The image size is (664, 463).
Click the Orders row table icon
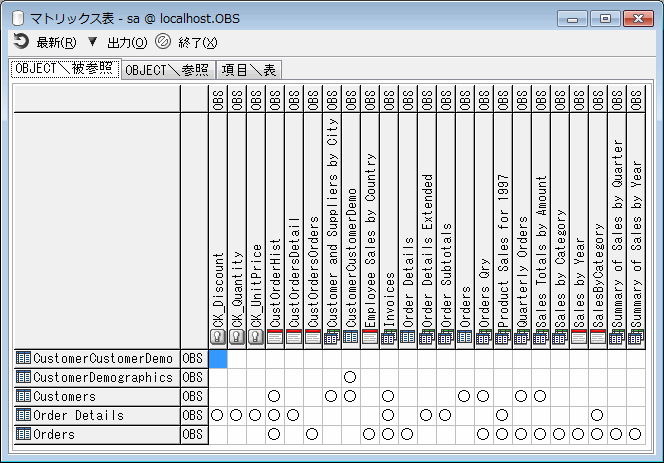[24, 434]
